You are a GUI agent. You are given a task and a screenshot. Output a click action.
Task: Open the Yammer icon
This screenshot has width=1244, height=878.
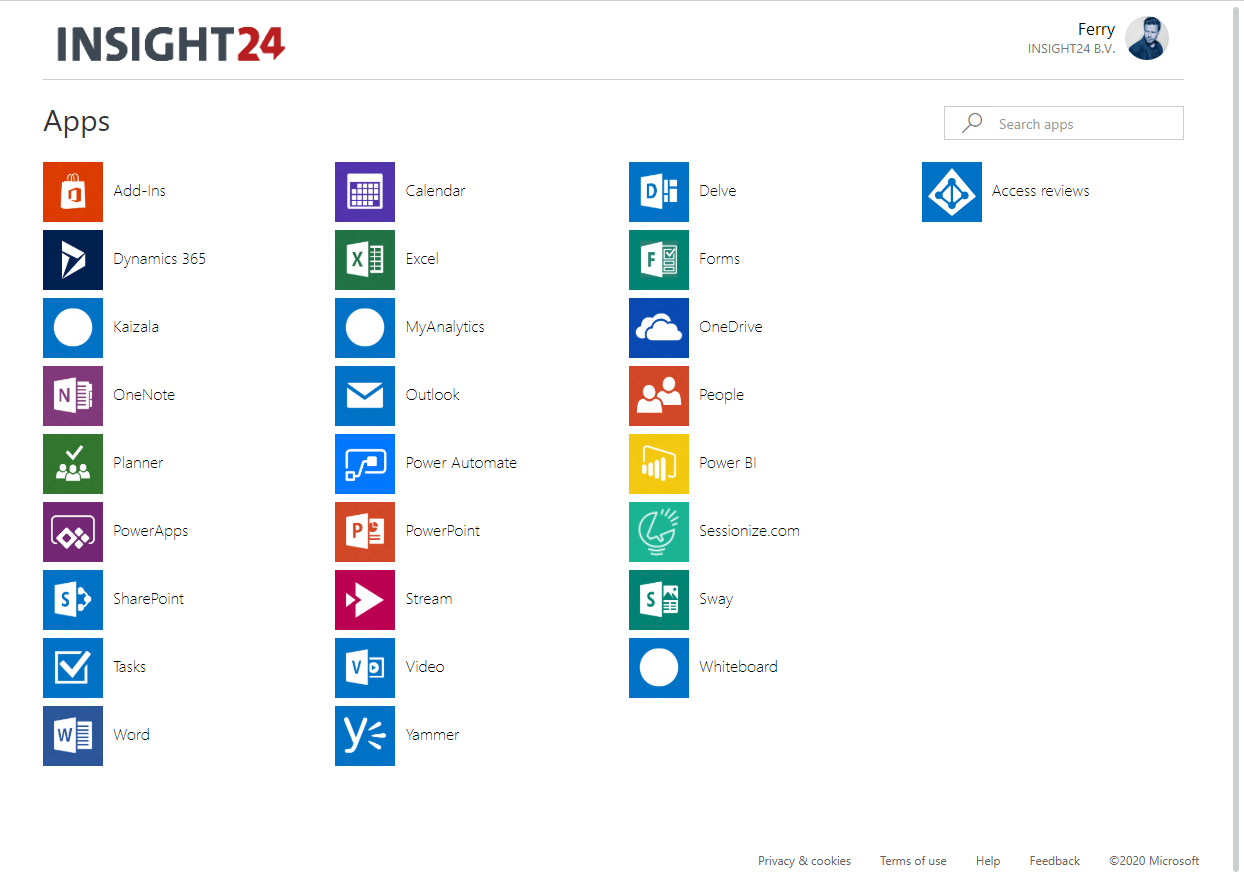(365, 736)
